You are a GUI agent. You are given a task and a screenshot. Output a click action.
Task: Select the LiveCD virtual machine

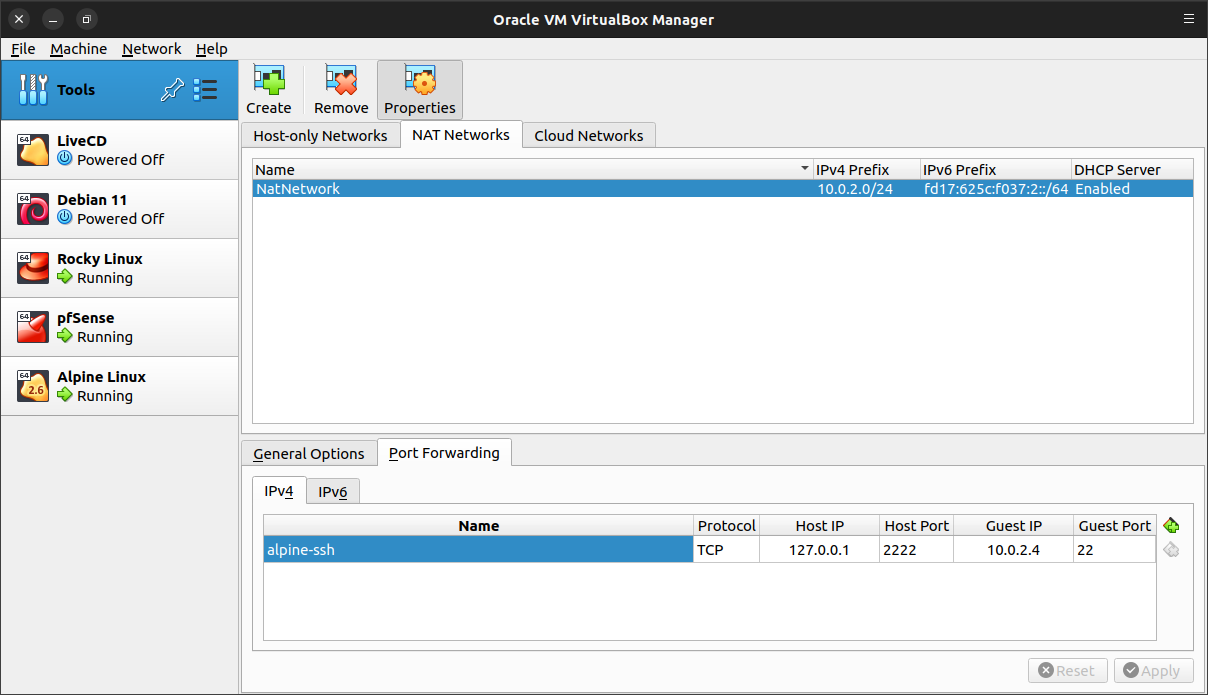[120, 150]
